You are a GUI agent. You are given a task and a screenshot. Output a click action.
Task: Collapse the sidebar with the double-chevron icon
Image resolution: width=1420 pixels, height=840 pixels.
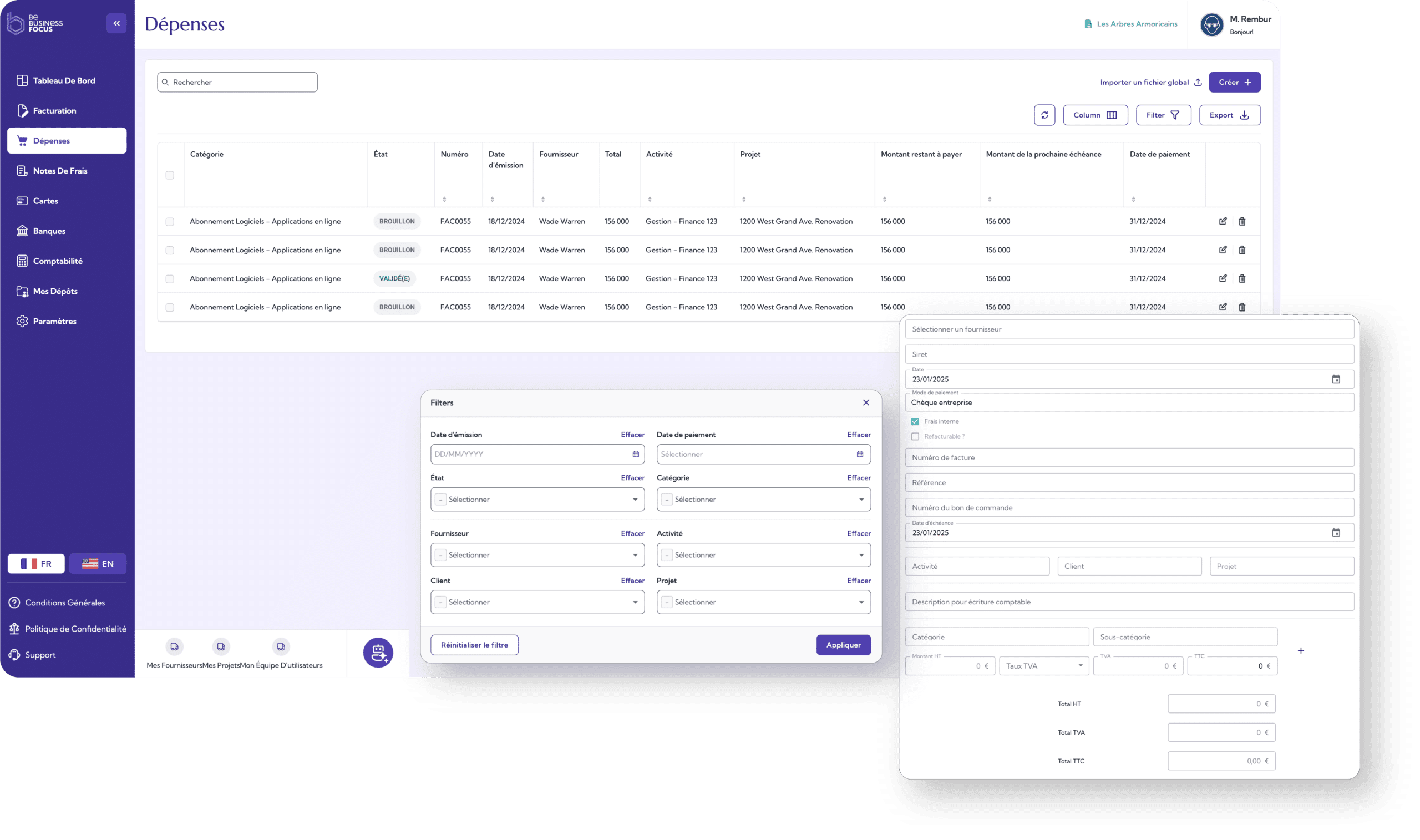pyautogui.click(x=116, y=23)
